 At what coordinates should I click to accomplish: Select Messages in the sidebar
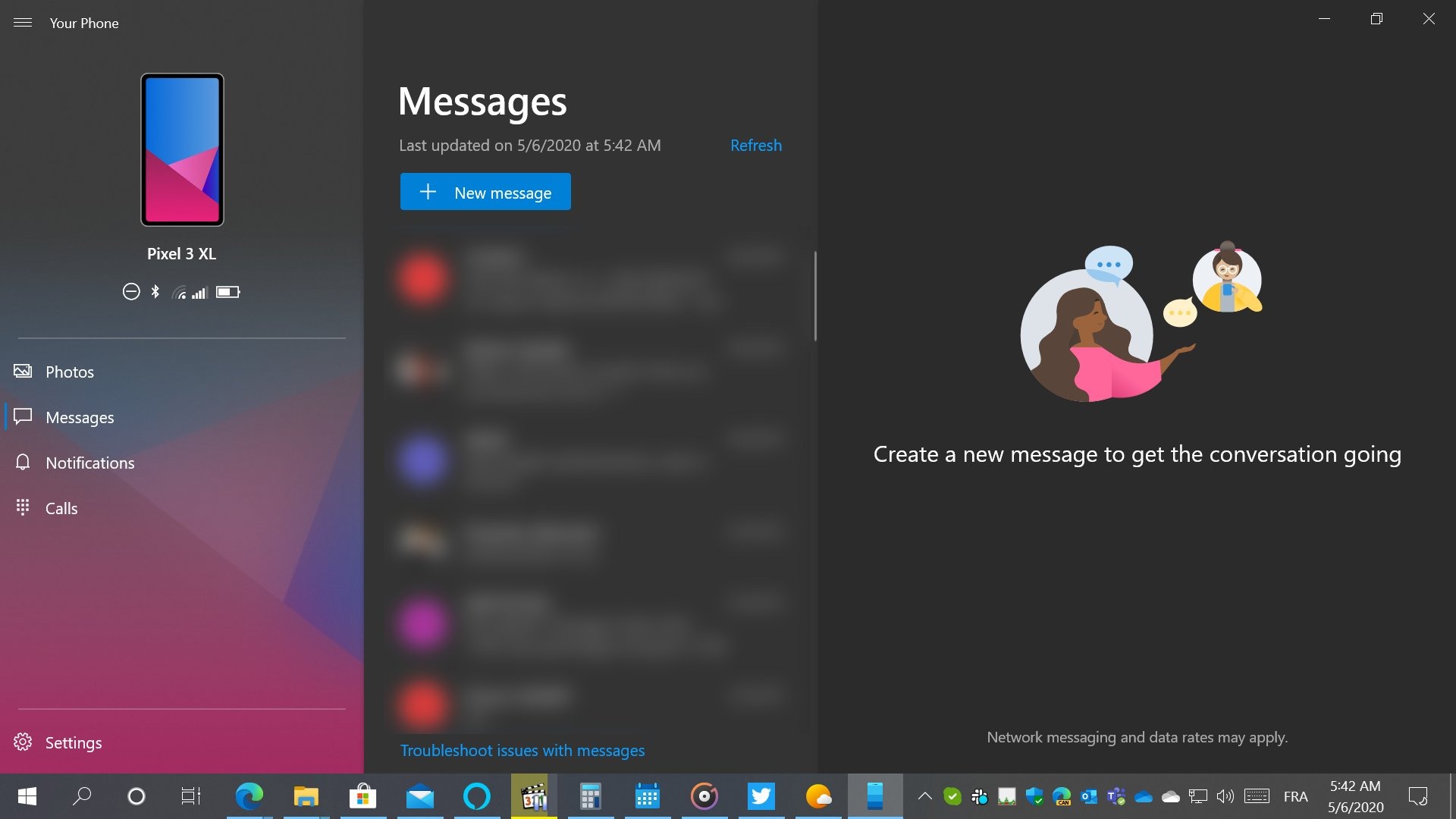coord(79,417)
